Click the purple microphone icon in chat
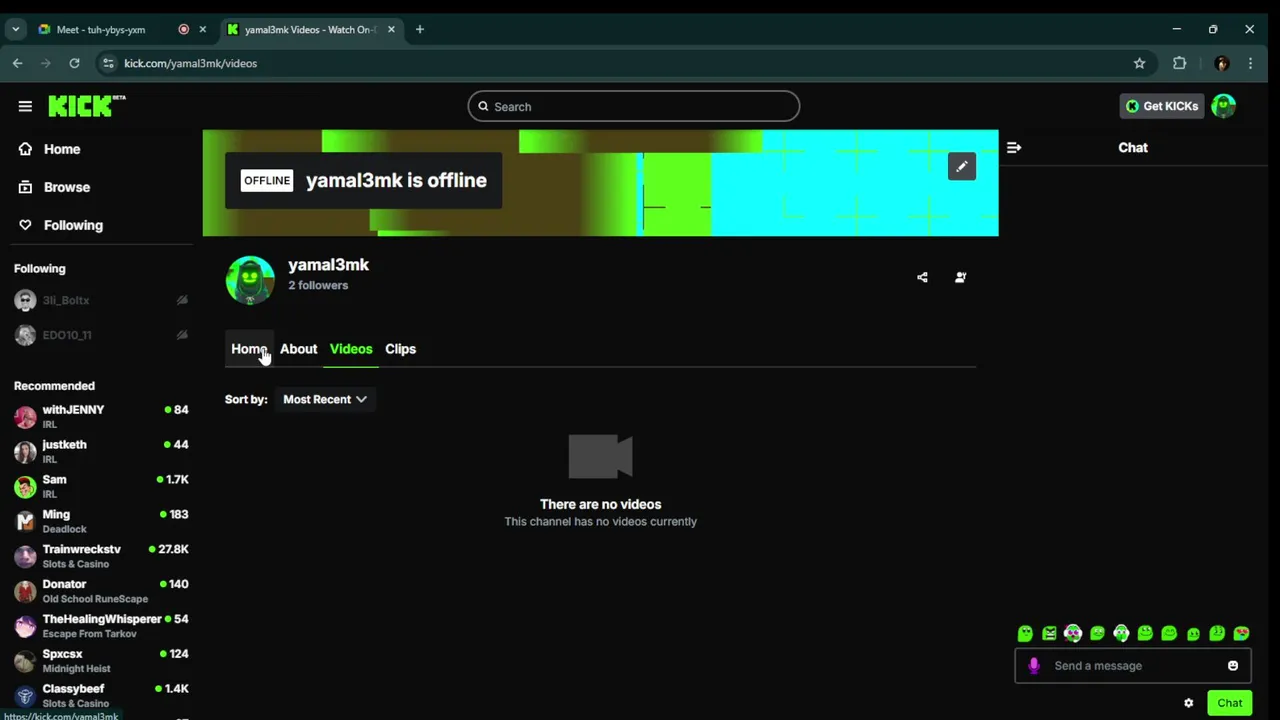The image size is (1280, 720). 1034,666
